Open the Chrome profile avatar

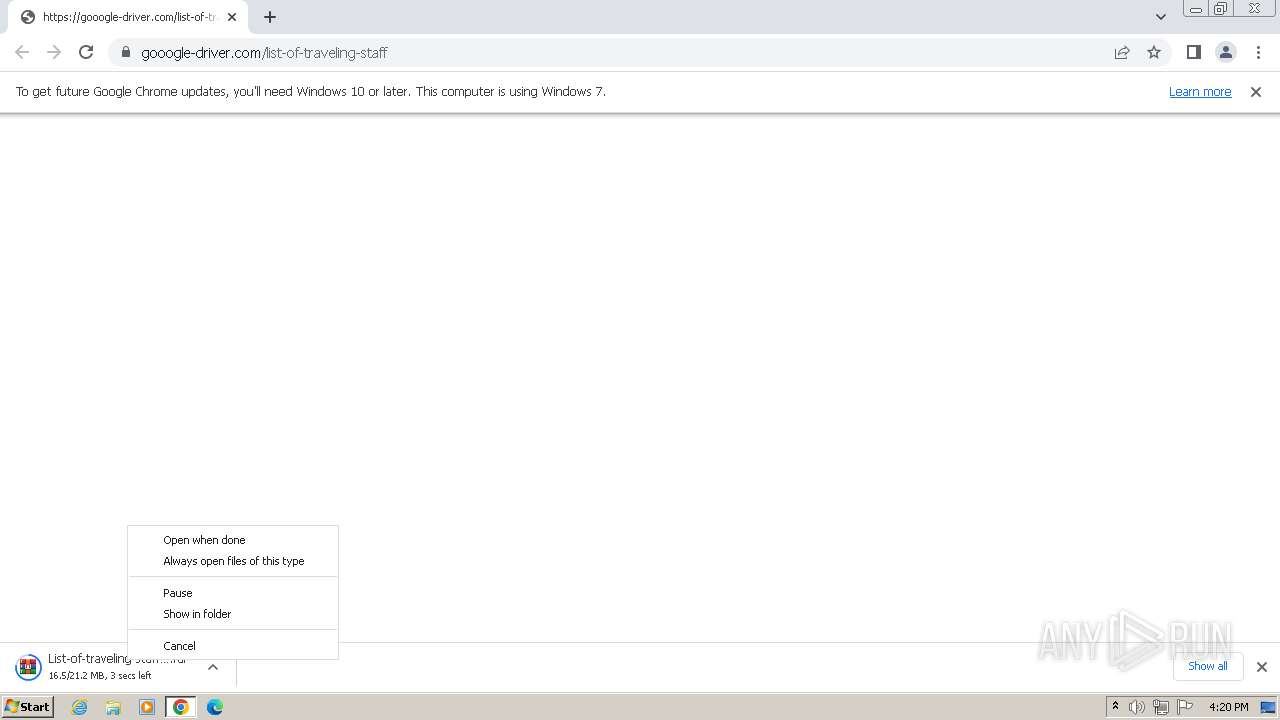[x=1225, y=52]
